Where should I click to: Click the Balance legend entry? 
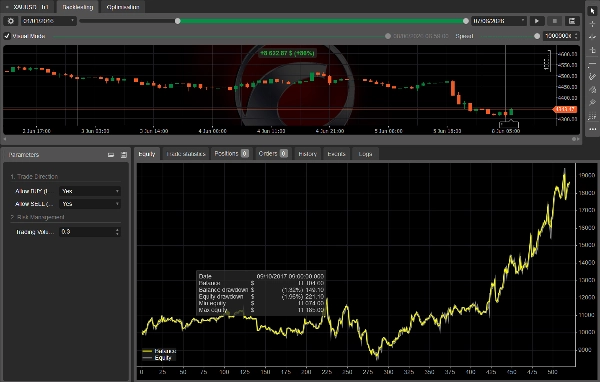[160, 351]
